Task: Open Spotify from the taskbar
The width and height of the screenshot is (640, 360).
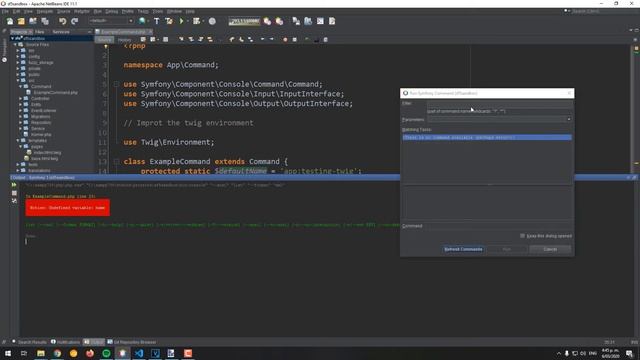Action: 106,353
